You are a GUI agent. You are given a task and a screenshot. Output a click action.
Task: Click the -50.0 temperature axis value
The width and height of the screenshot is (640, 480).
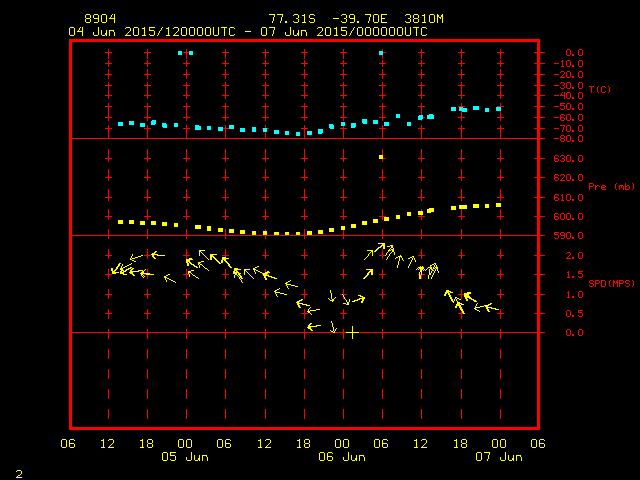(x=569, y=107)
